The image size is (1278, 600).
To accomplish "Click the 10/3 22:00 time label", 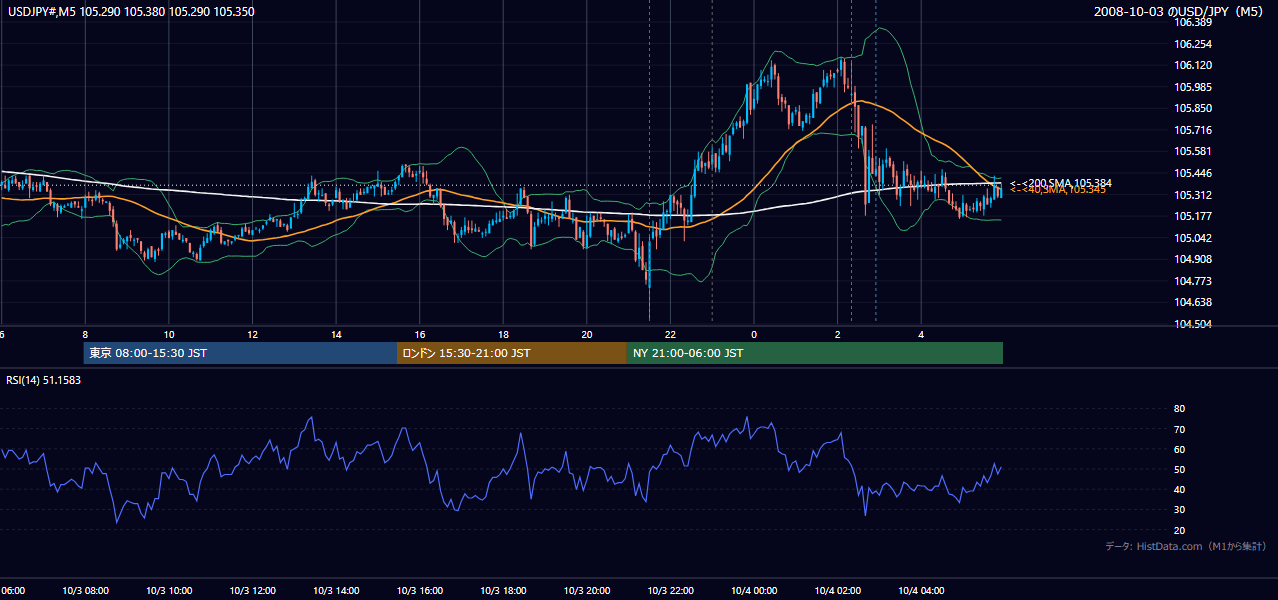I will pos(670,590).
